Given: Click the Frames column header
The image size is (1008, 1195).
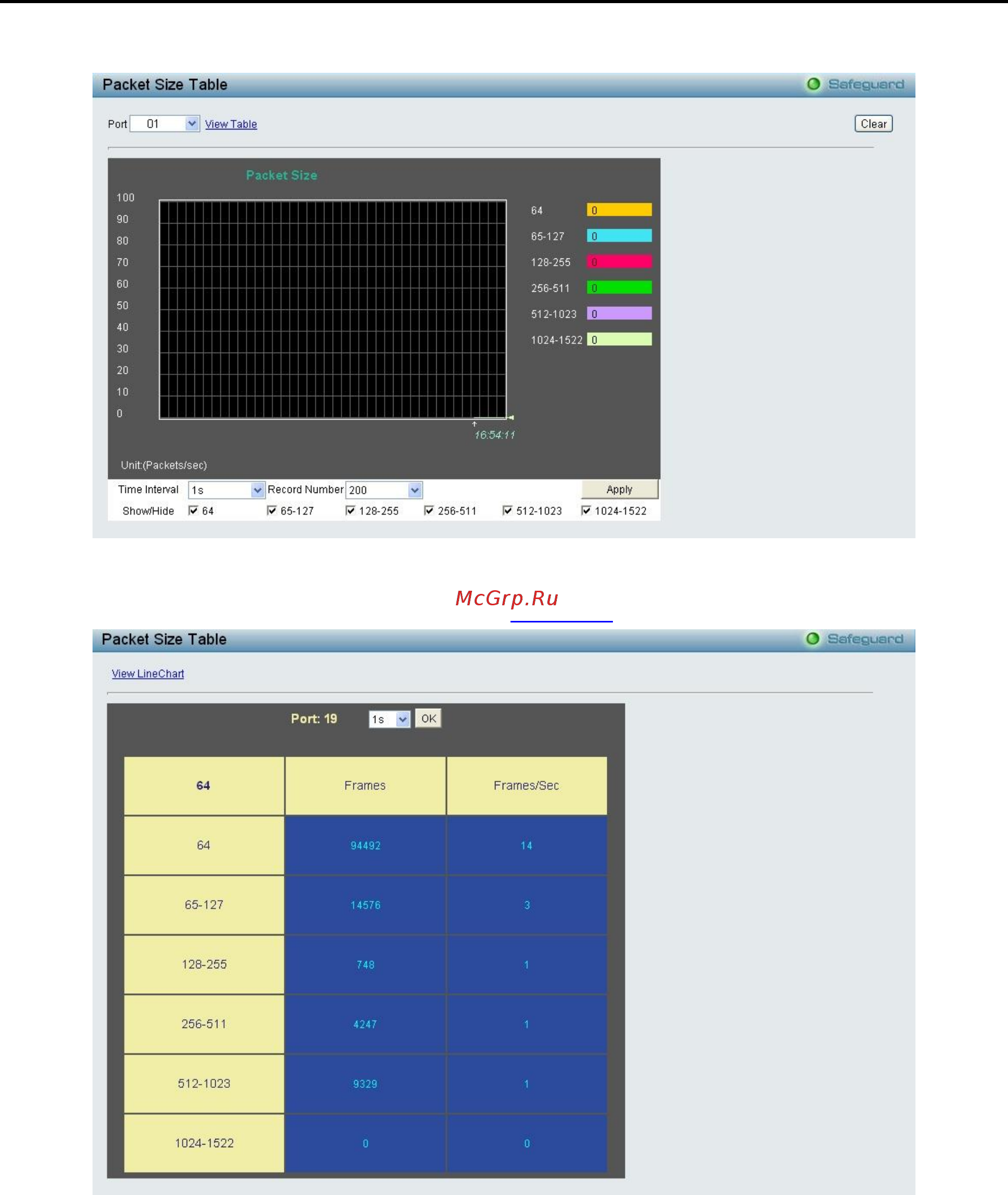Looking at the screenshot, I should (x=365, y=785).
